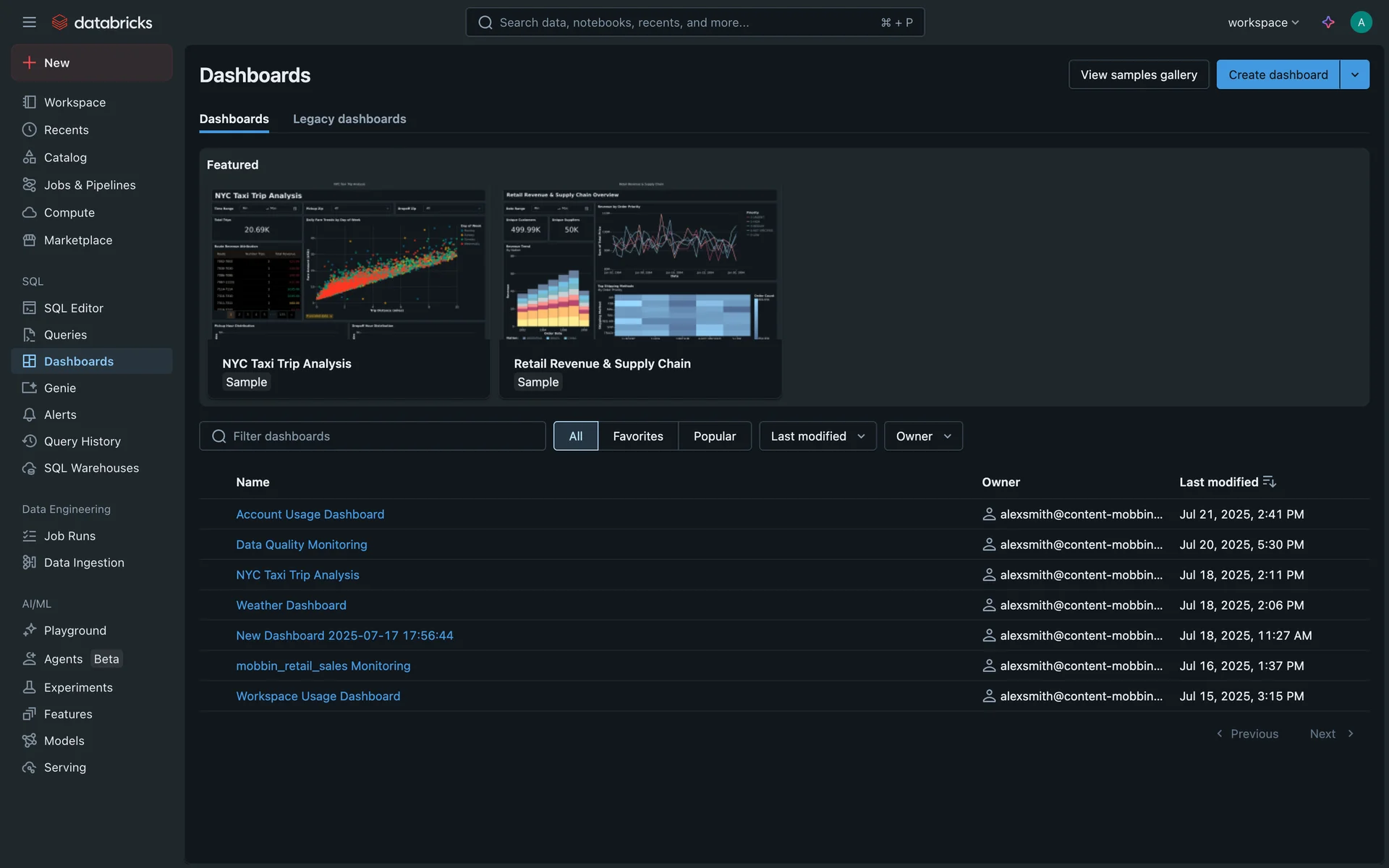The image size is (1389, 868).
Task: Open the Catalog sidebar icon
Action: click(29, 157)
